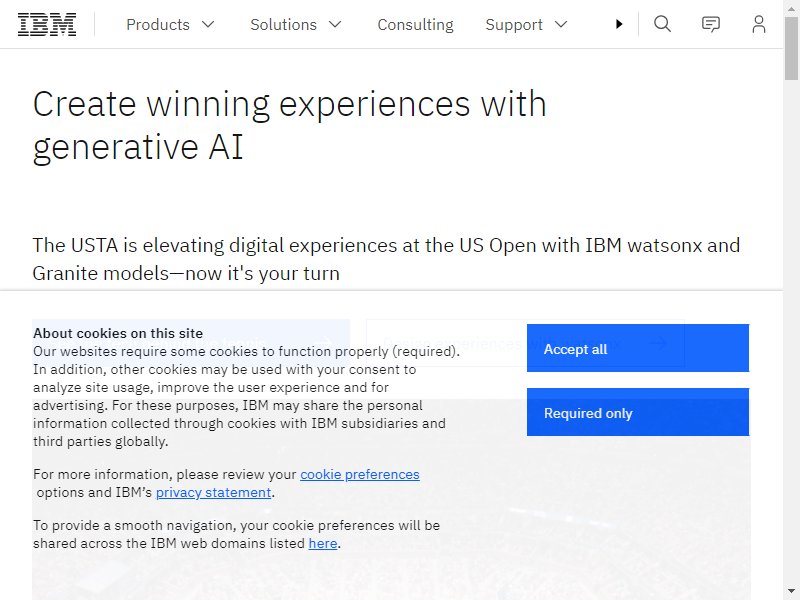The image size is (800, 600).
Task: Click the scrollbar down arrow
Action: 791,592
